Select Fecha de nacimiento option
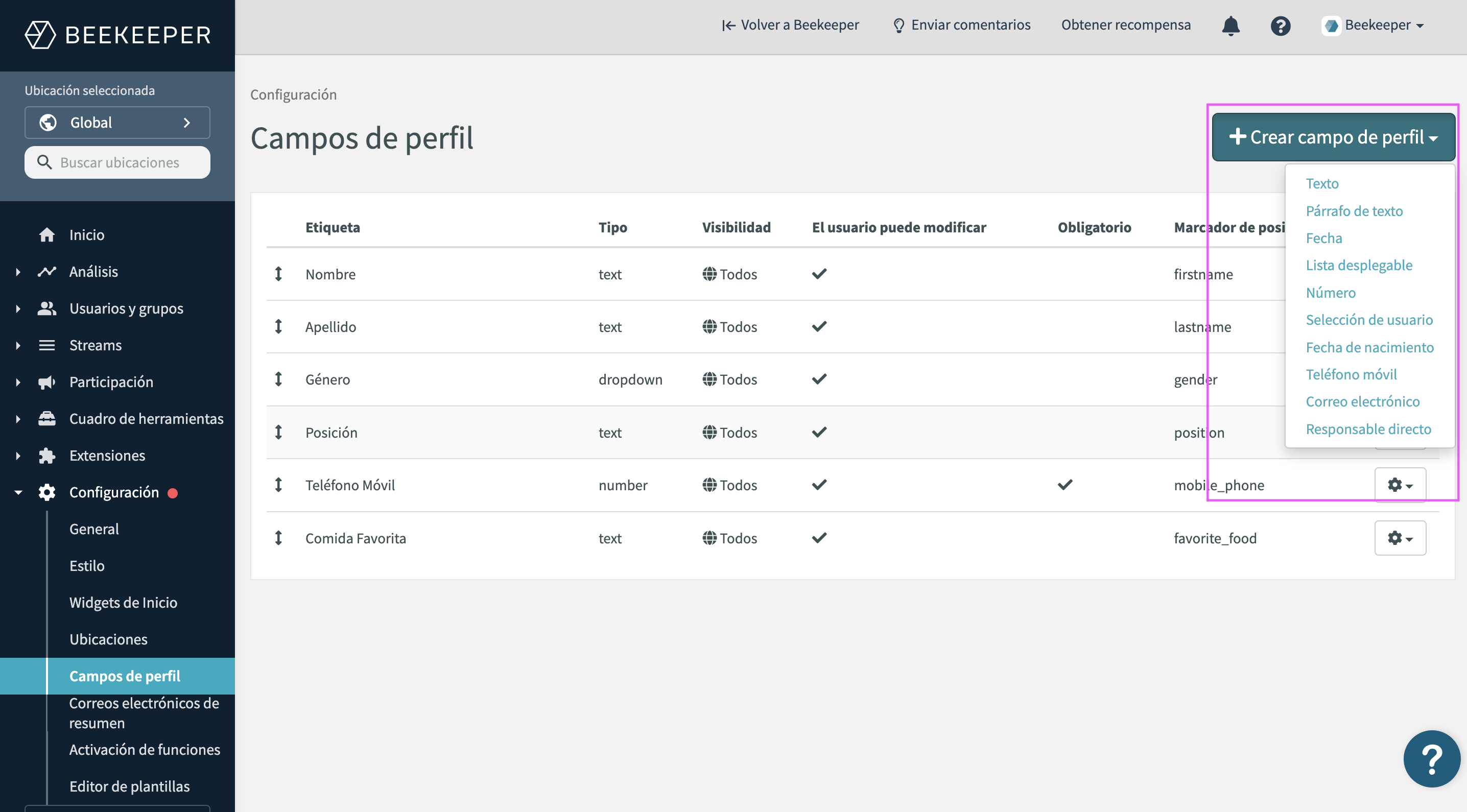 [x=1369, y=347]
